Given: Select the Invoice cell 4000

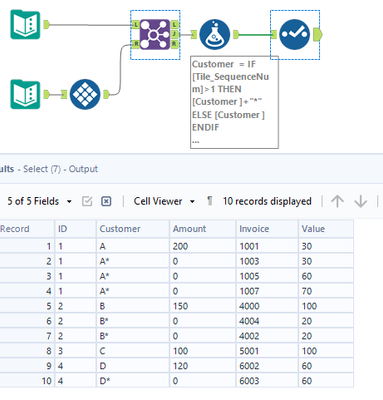Looking at the screenshot, I should pyautogui.click(x=267, y=306).
